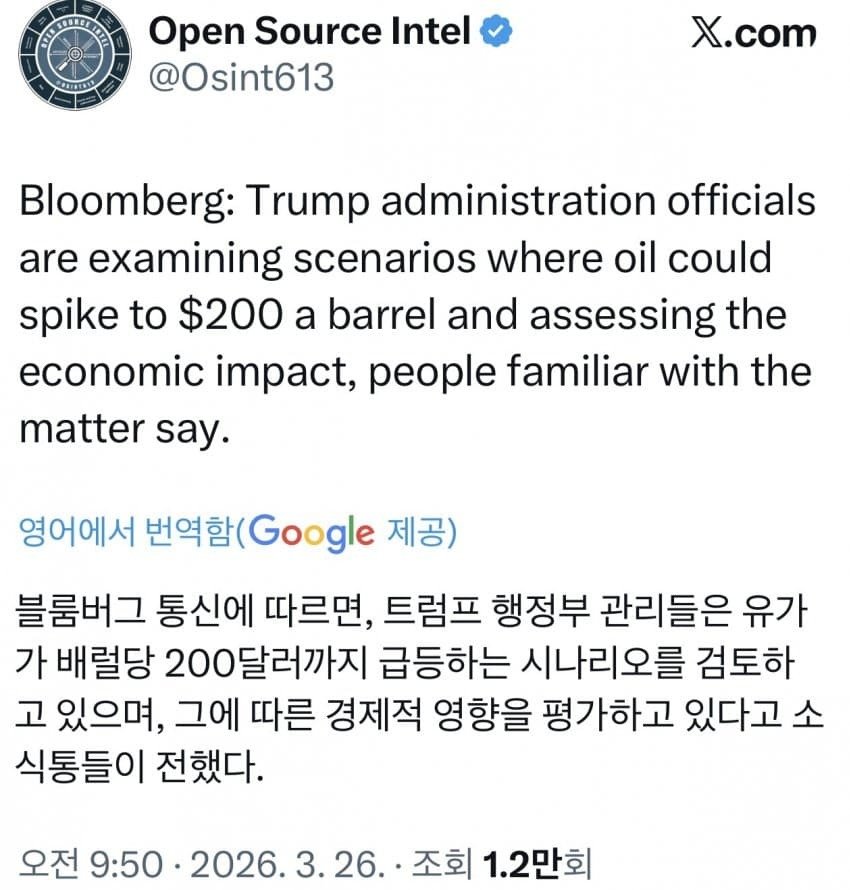Screen dimensions: 850x890
Task: Click the blue verified checkmark badge
Action: click(498, 32)
